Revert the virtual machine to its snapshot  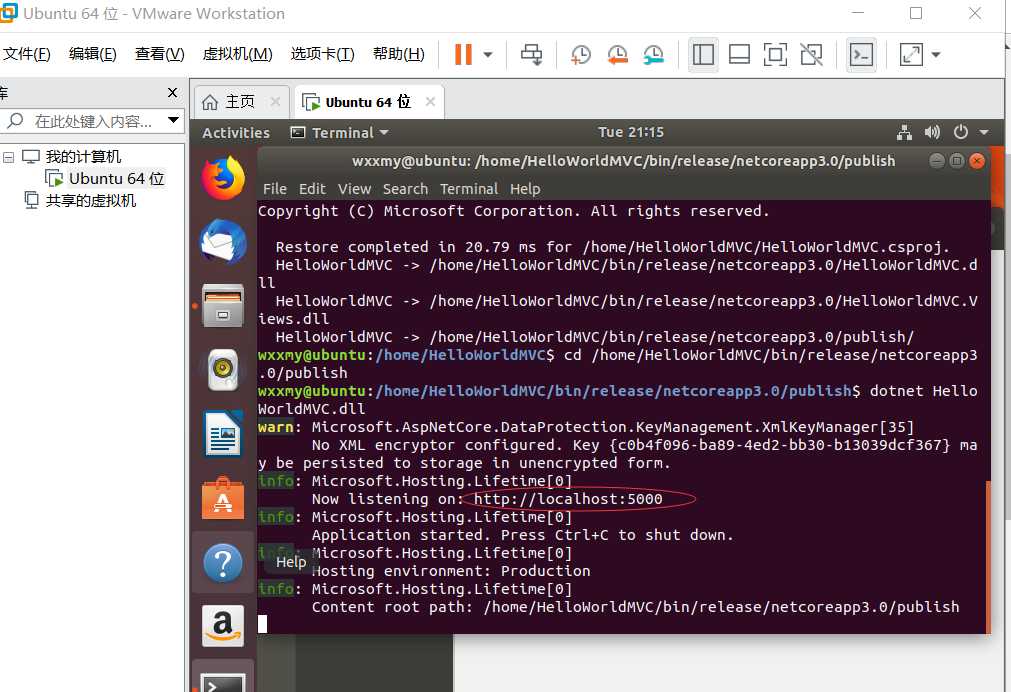[617, 55]
